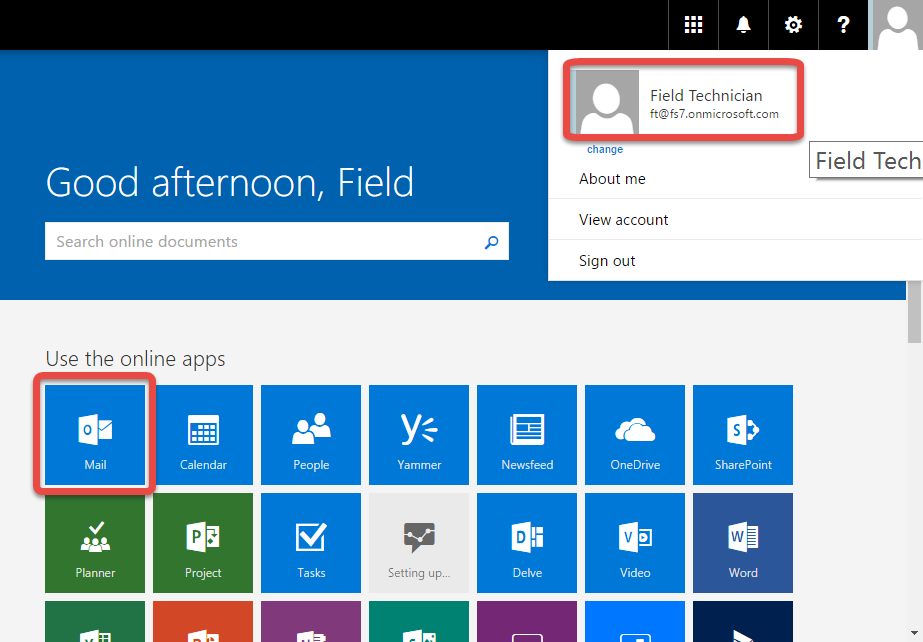
Task: Open the Calendar app tile
Action: tap(203, 435)
